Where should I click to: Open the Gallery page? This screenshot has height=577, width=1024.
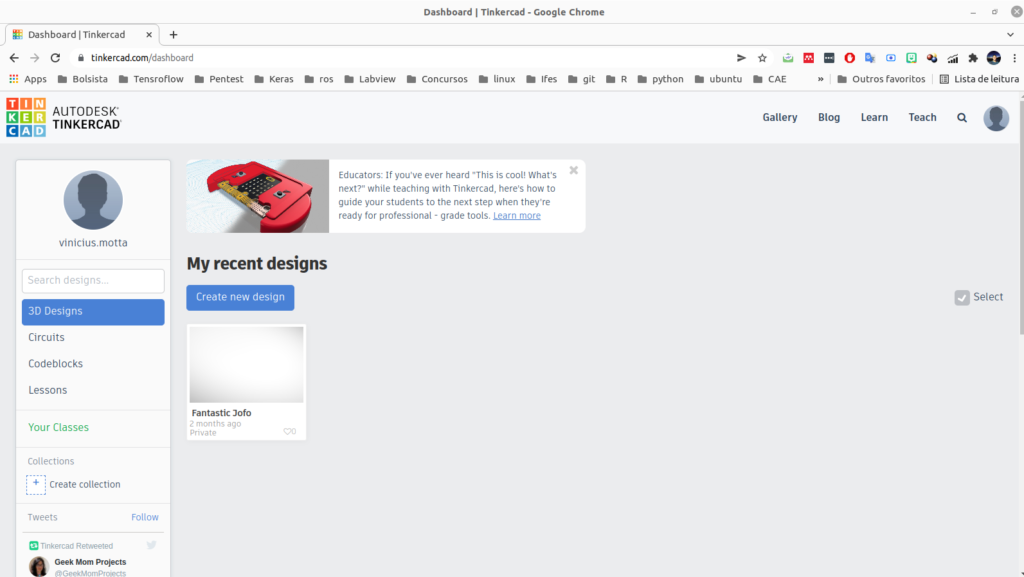[x=780, y=117]
